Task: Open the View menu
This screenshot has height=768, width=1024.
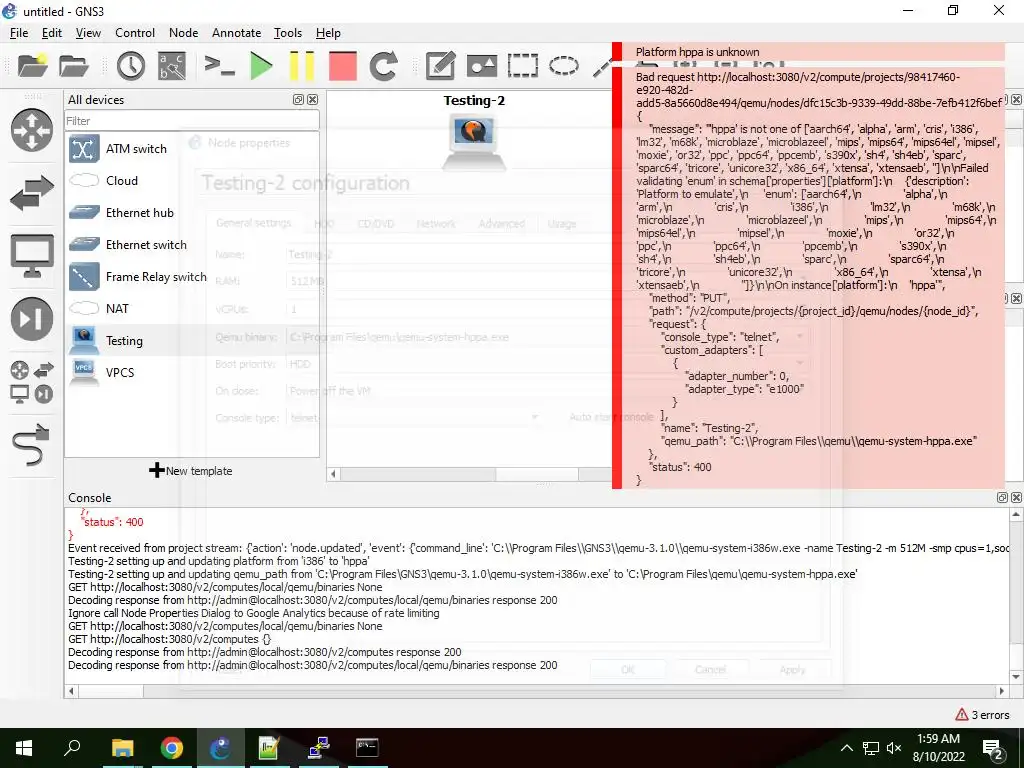Action: click(x=88, y=33)
